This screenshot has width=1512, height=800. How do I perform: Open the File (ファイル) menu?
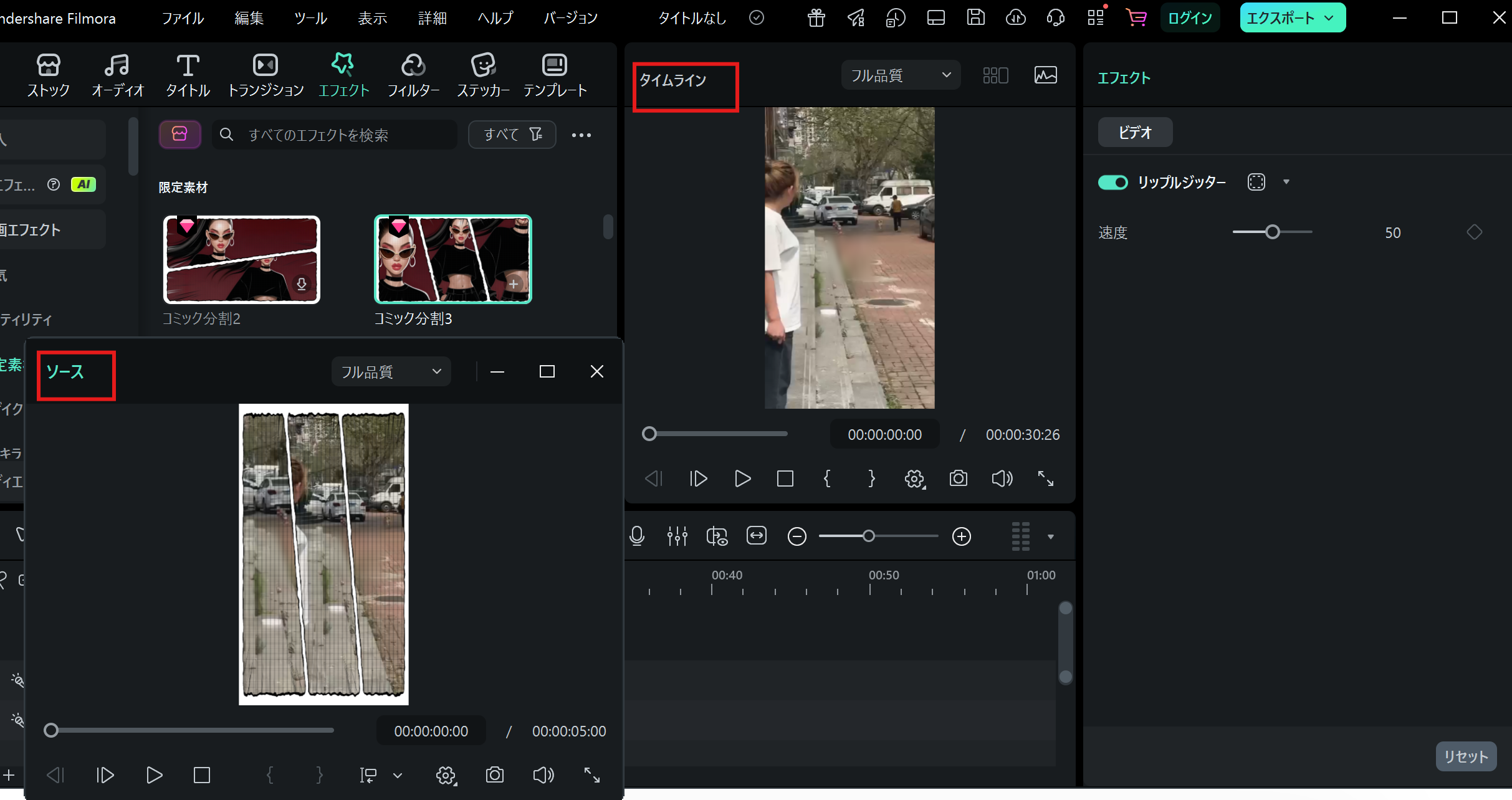pyautogui.click(x=183, y=18)
